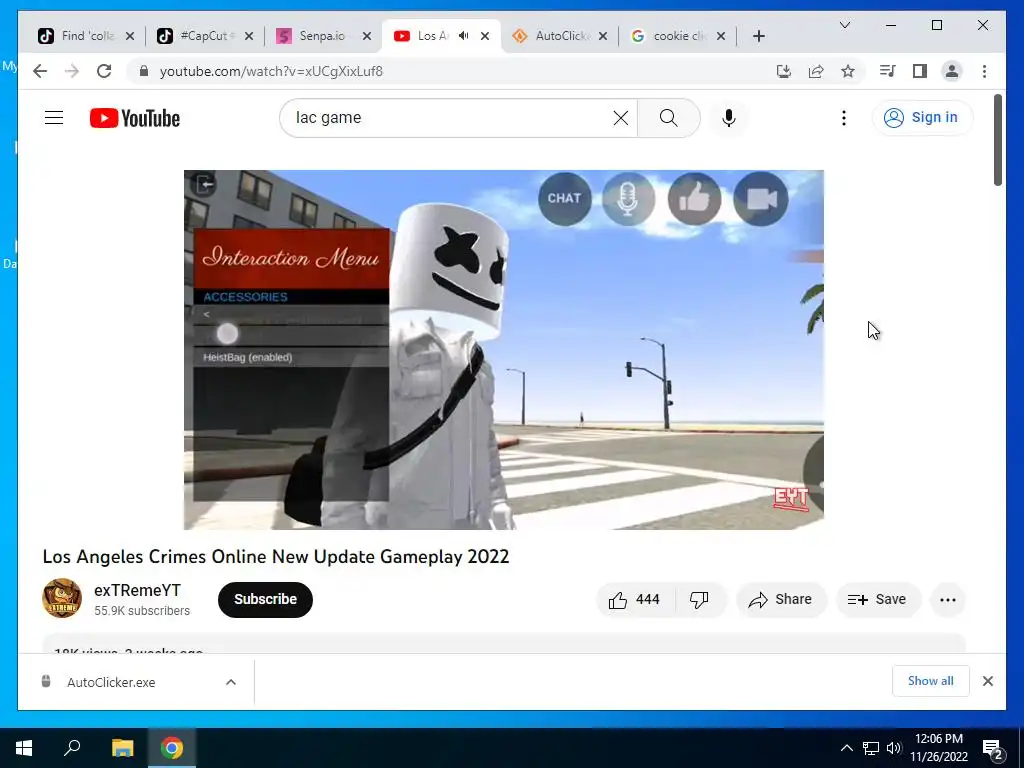Viewport: 1024px width, 768px height.
Task: Open File Explorer from the taskbar
Action: [123, 748]
